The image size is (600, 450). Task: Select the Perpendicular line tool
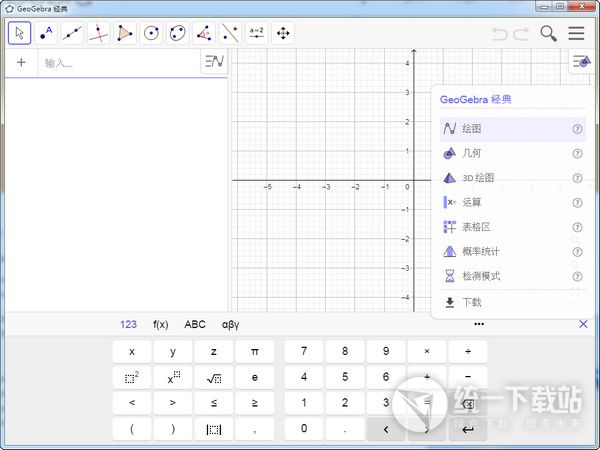(99, 33)
